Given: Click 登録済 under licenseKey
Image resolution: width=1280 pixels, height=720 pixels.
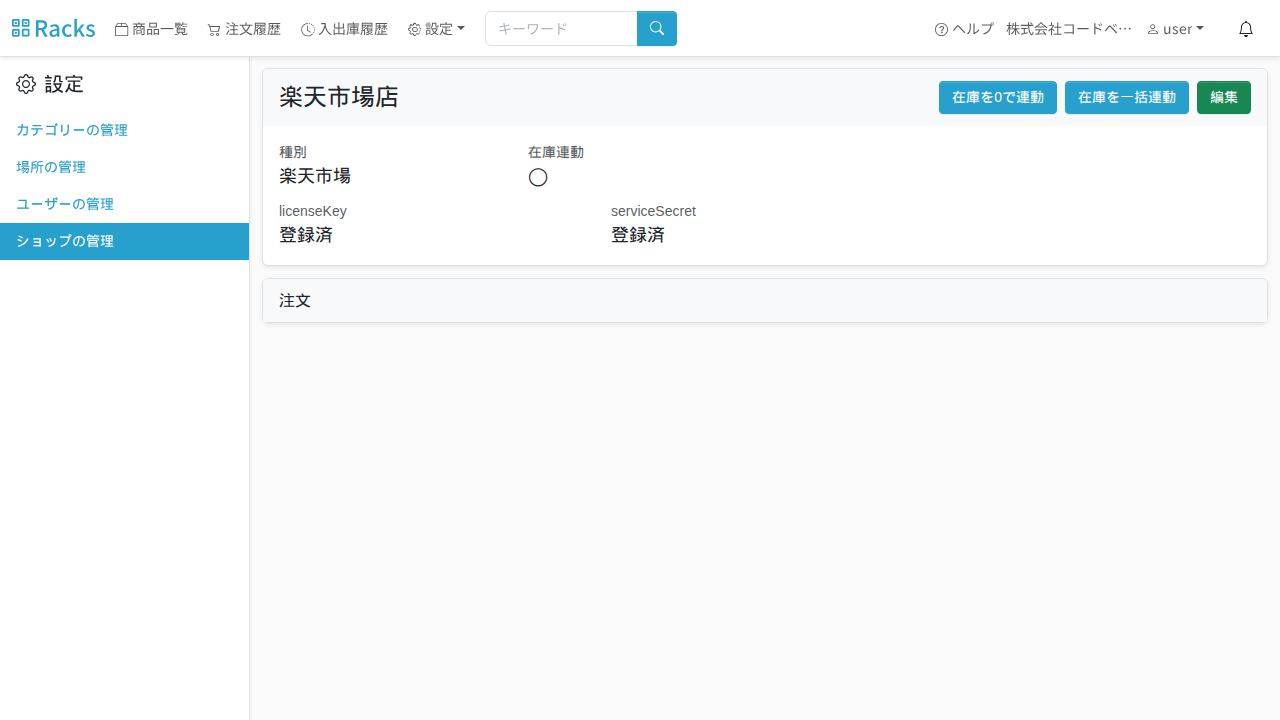Looking at the screenshot, I should [x=306, y=235].
